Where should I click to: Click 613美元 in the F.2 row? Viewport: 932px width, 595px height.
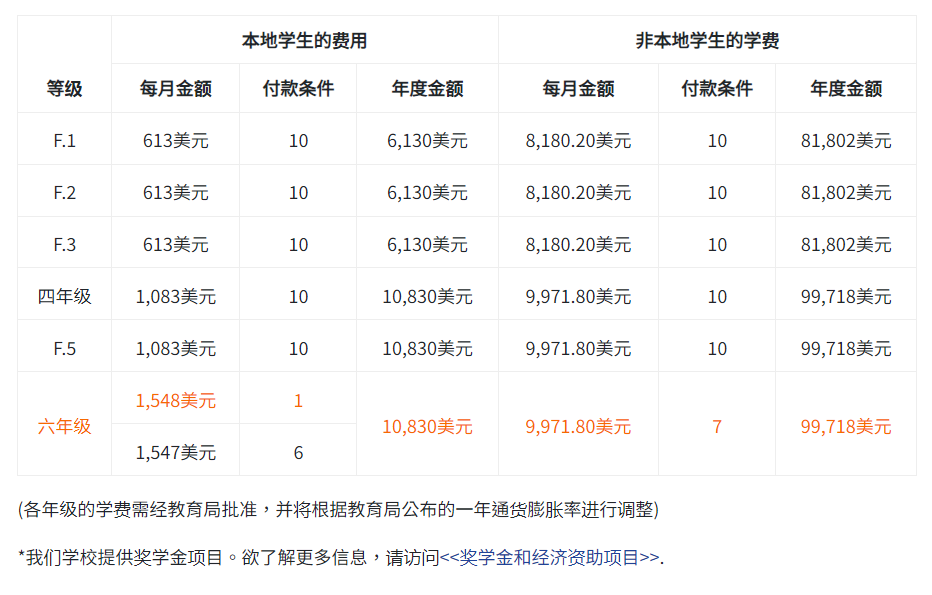click(x=175, y=193)
